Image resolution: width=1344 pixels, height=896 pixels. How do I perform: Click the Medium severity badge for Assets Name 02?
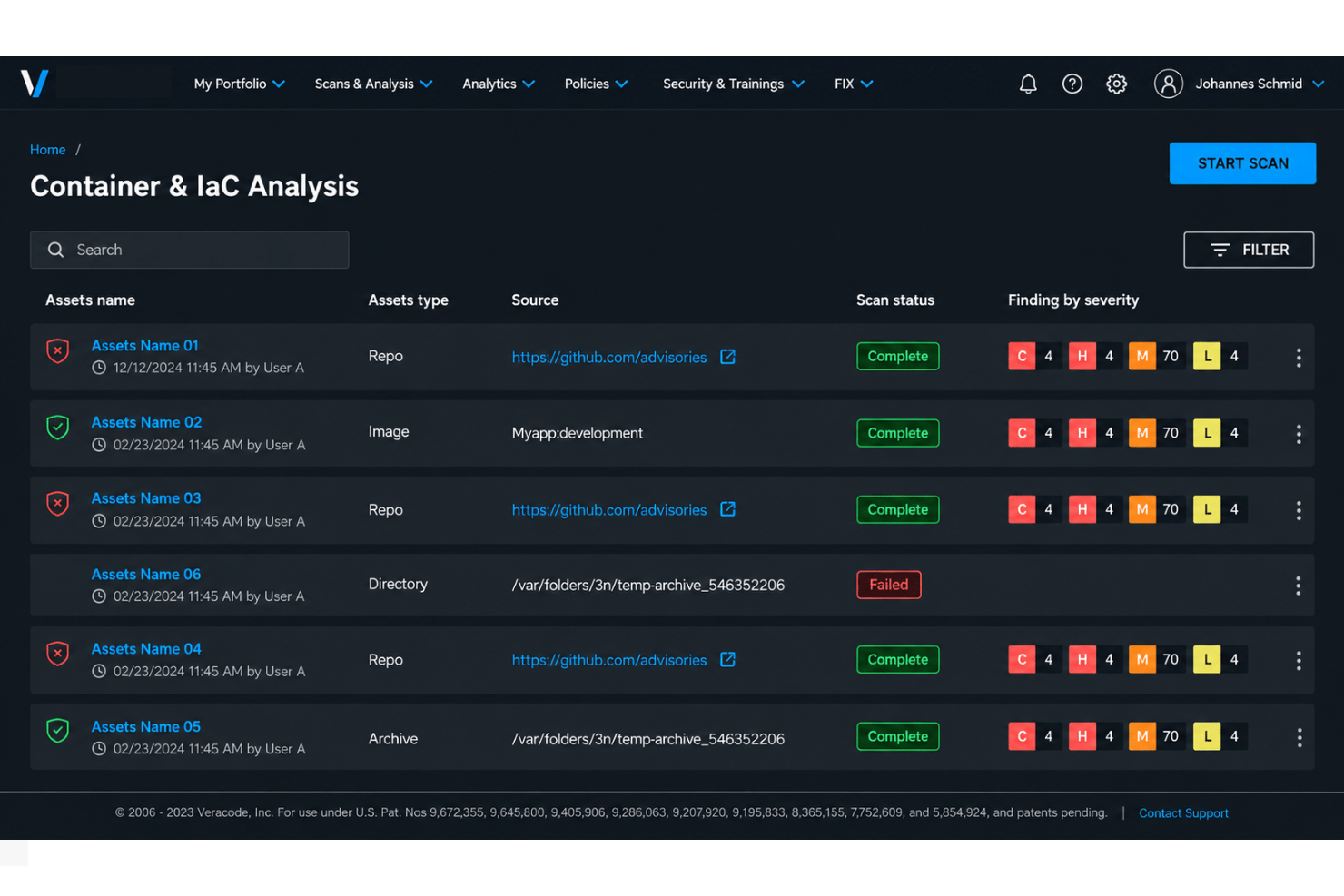pos(1142,433)
